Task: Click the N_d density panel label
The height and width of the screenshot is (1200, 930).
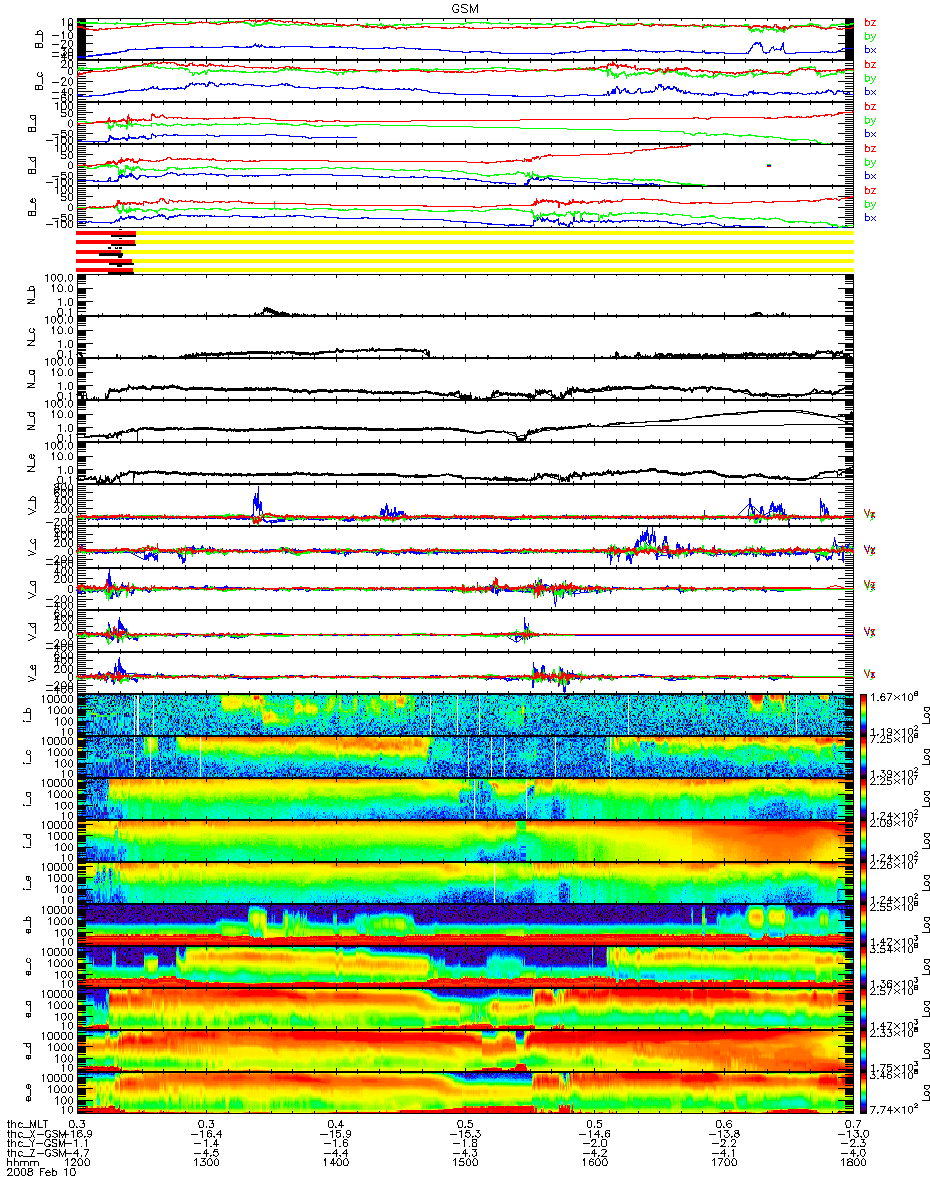Action: click(33, 422)
